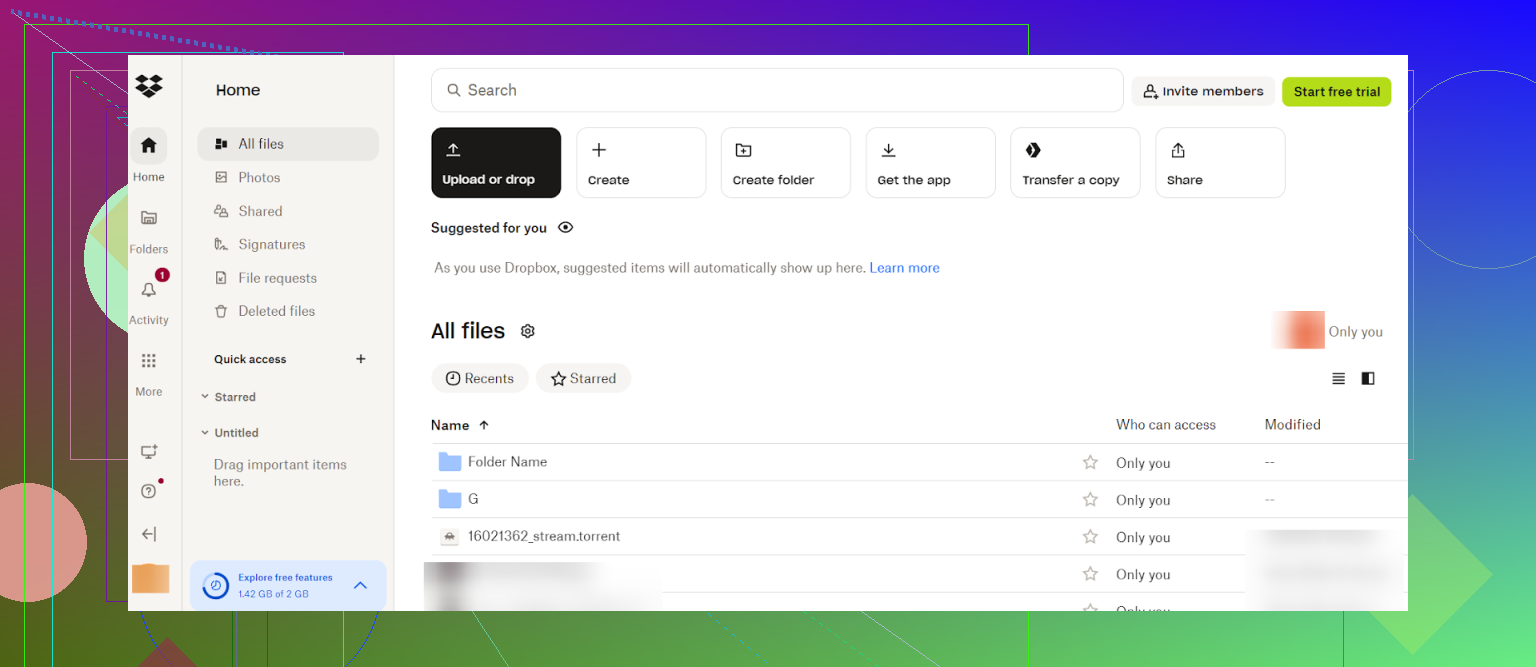Click the Modified column header

click(x=1292, y=425)
